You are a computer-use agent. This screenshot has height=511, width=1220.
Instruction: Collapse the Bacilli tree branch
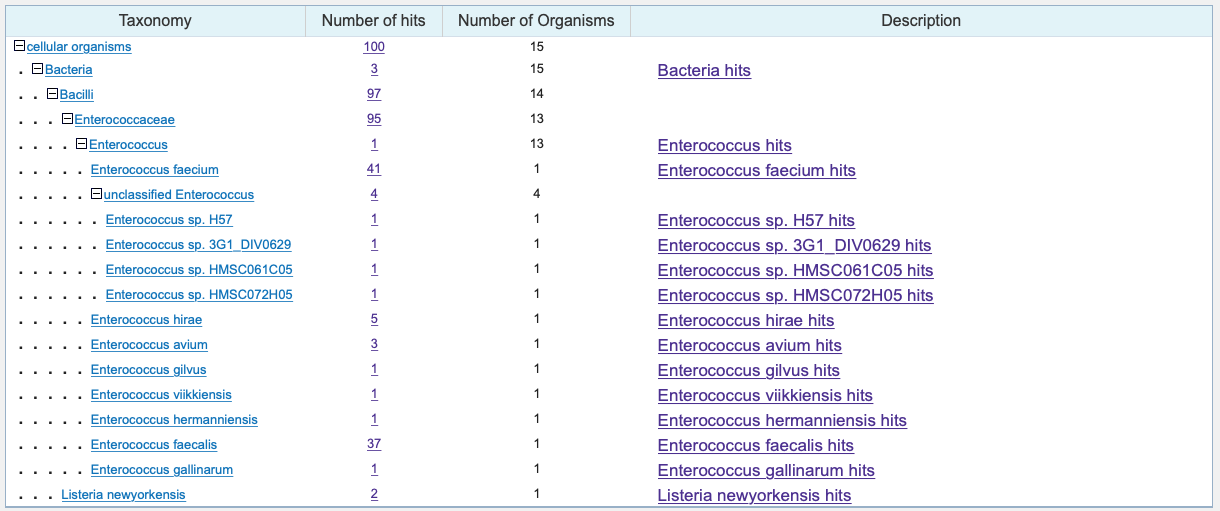[53, 94]
